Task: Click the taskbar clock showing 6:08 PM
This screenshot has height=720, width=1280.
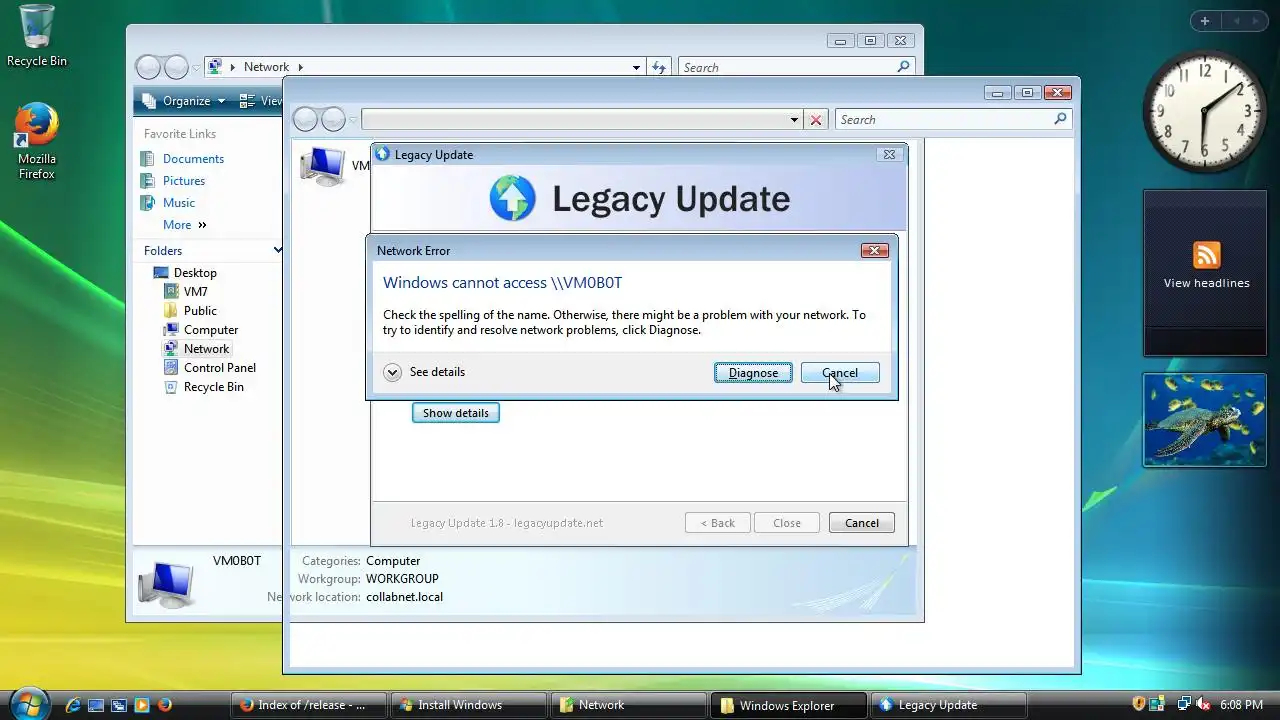Action: [x=1241, y=705]
